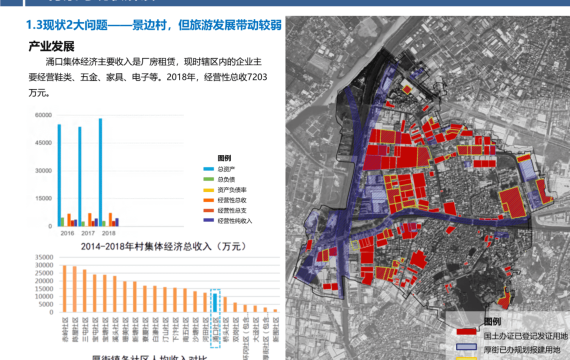Click the 60000 value on the chart axis

44,115
